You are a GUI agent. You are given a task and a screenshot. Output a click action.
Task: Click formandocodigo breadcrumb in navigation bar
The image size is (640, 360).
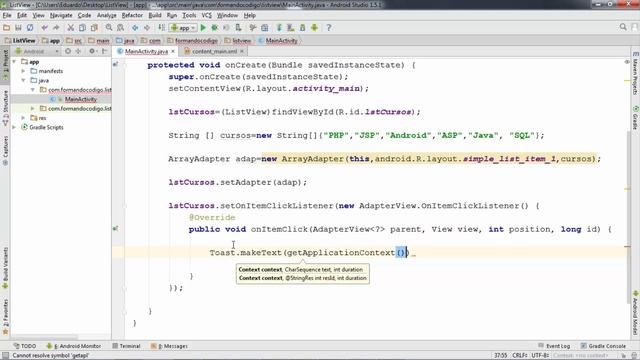[x=192, y=40]
